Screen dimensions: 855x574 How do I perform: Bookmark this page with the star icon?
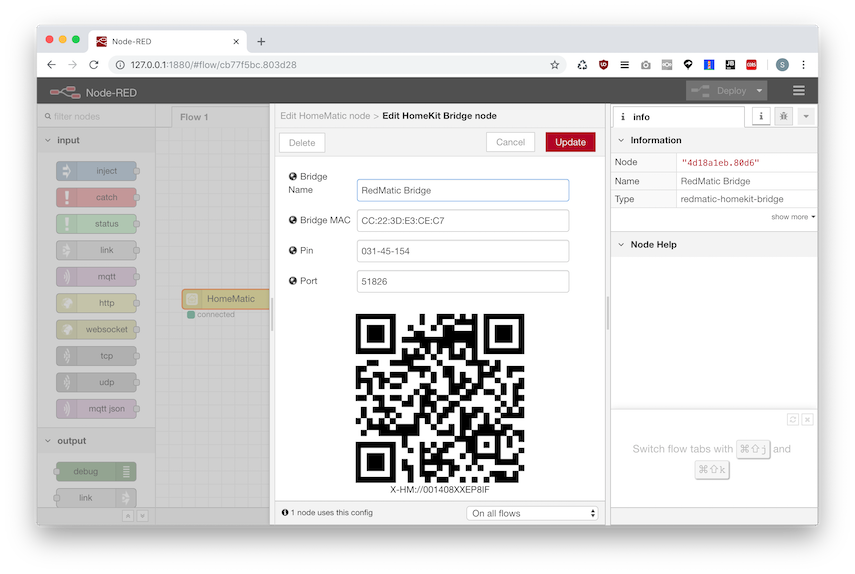point(555,65)
